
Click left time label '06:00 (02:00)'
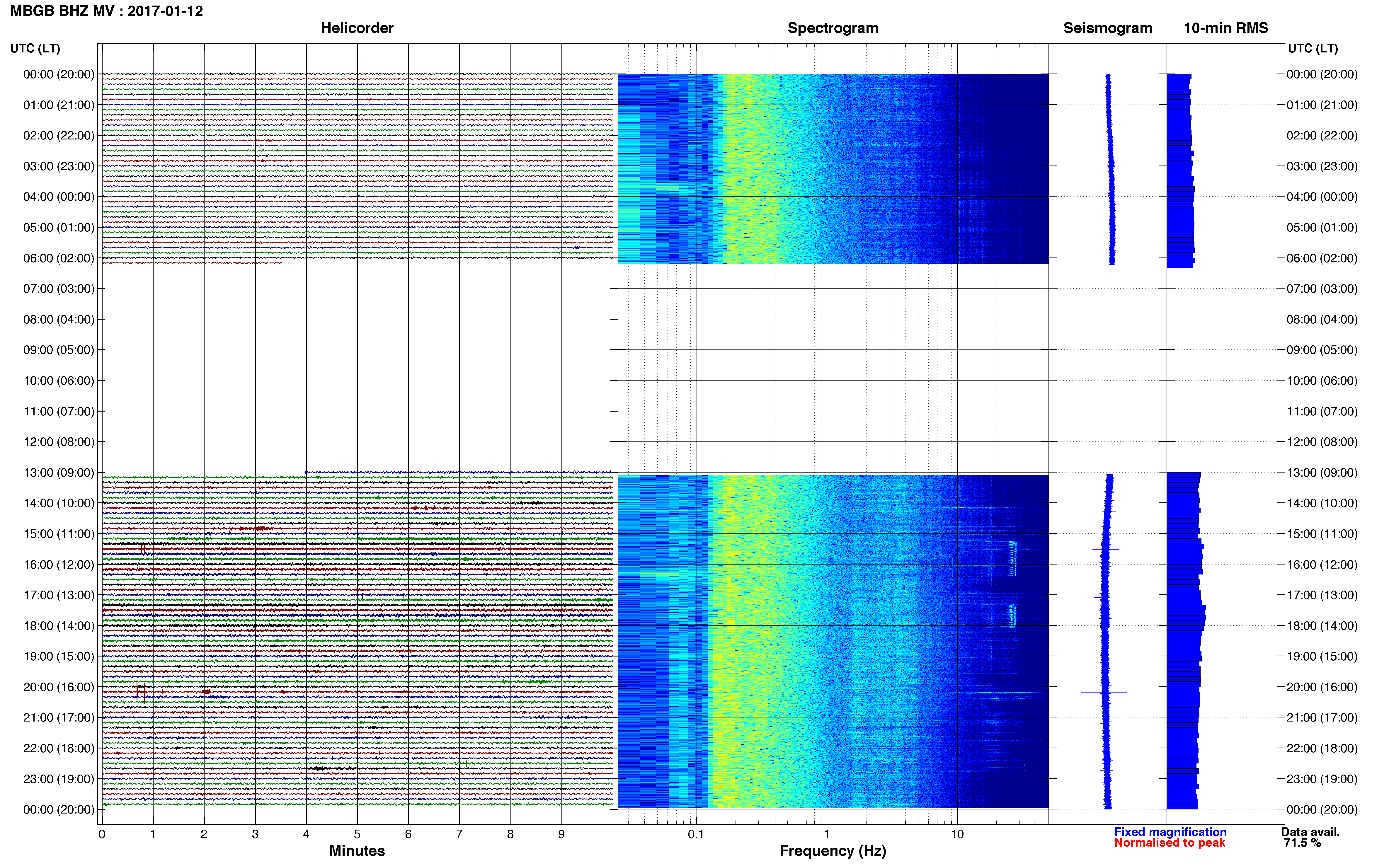click(x=59, y=258)
